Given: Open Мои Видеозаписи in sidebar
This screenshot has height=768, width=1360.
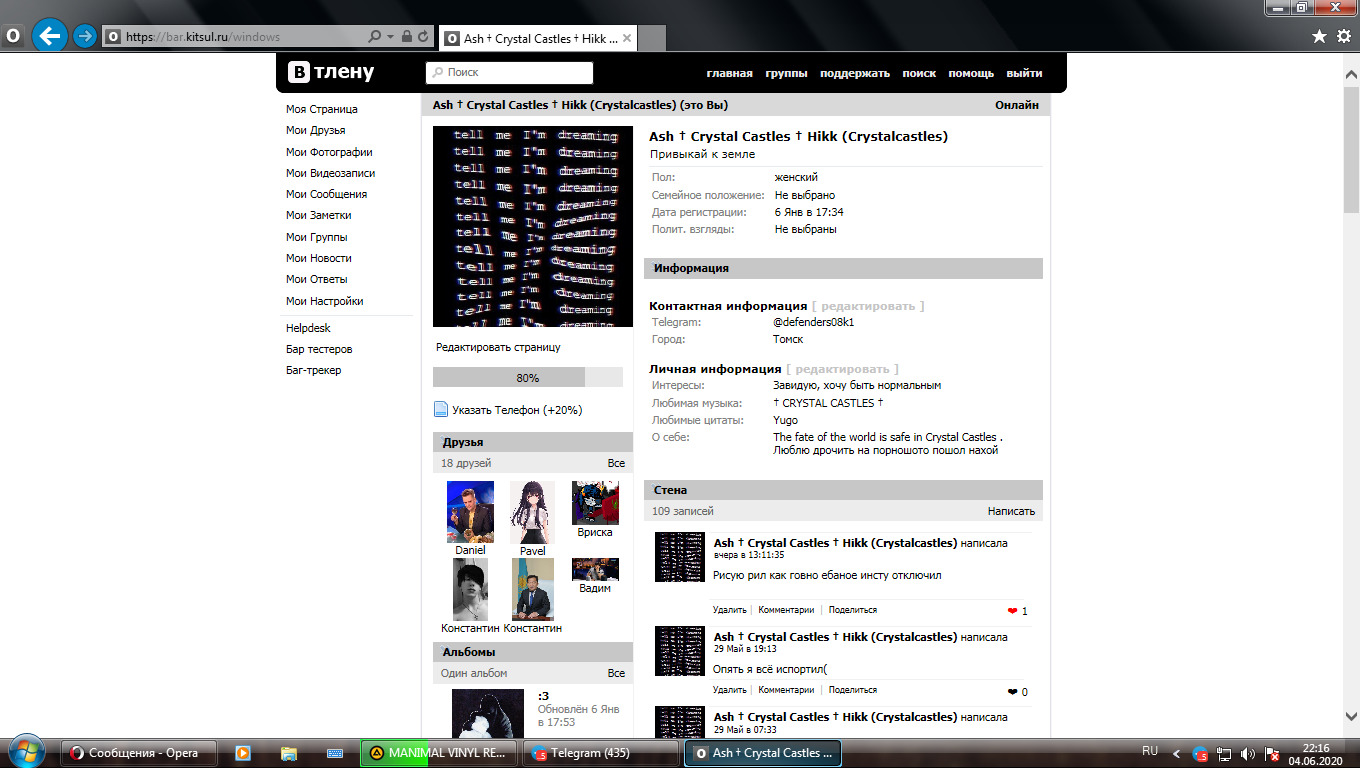Looking at the screenshot, I should coord(330,173).
